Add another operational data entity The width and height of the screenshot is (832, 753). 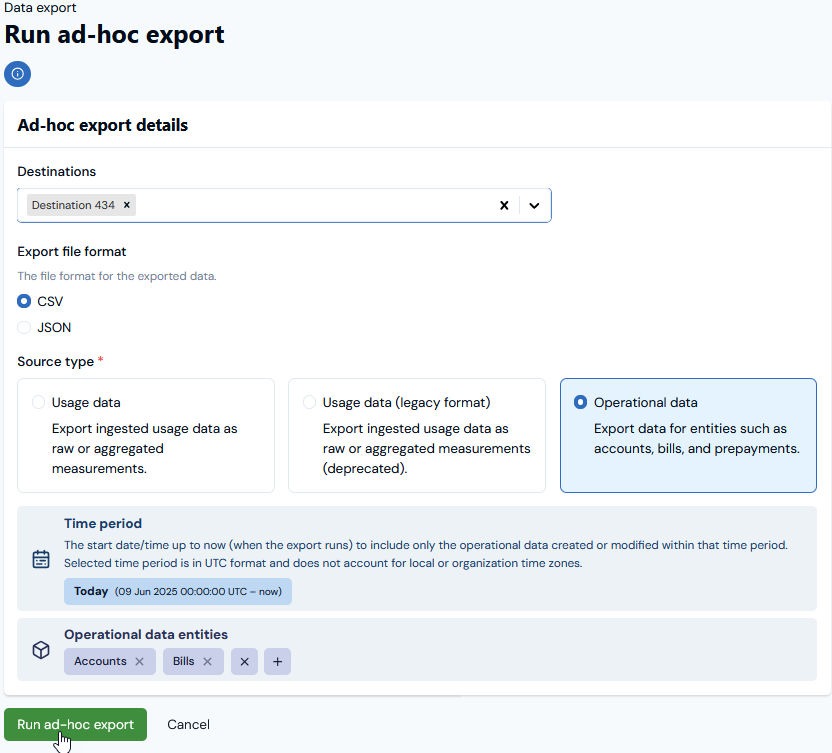[278, 662]
